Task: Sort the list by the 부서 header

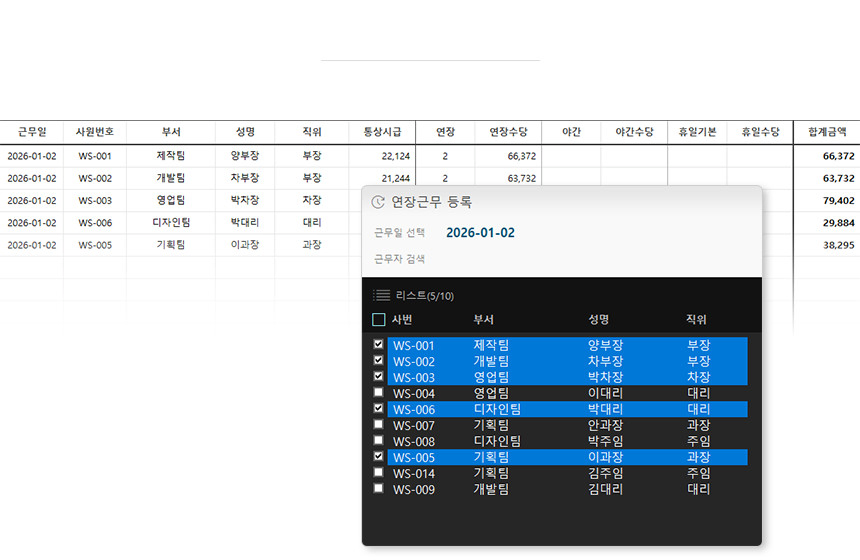Action: 484,320
